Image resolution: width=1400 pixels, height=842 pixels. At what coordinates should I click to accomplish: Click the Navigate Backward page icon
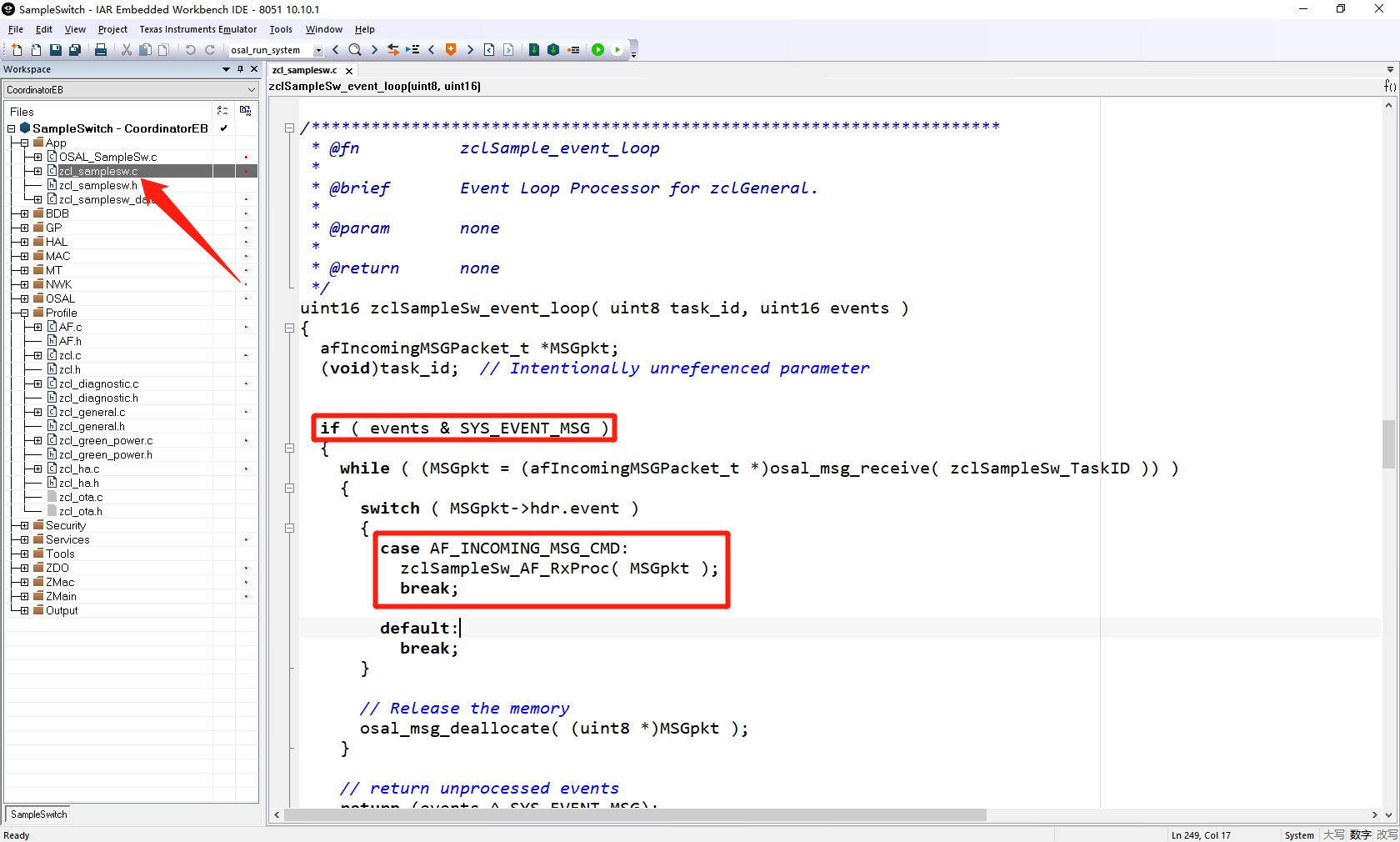tap(489, 50)
